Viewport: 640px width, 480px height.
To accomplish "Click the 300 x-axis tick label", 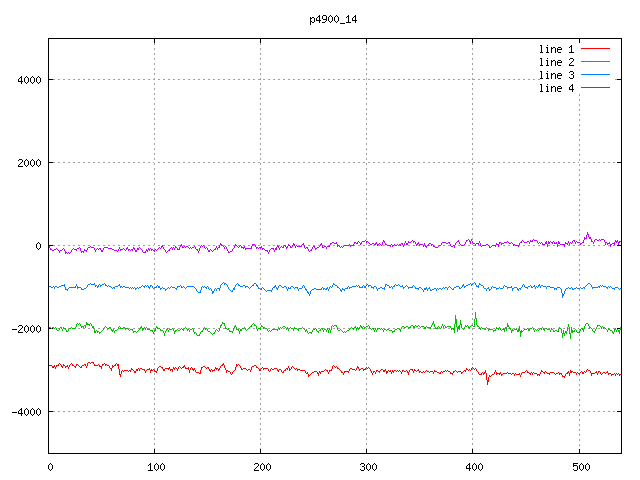I will click(x=367, y=466).
